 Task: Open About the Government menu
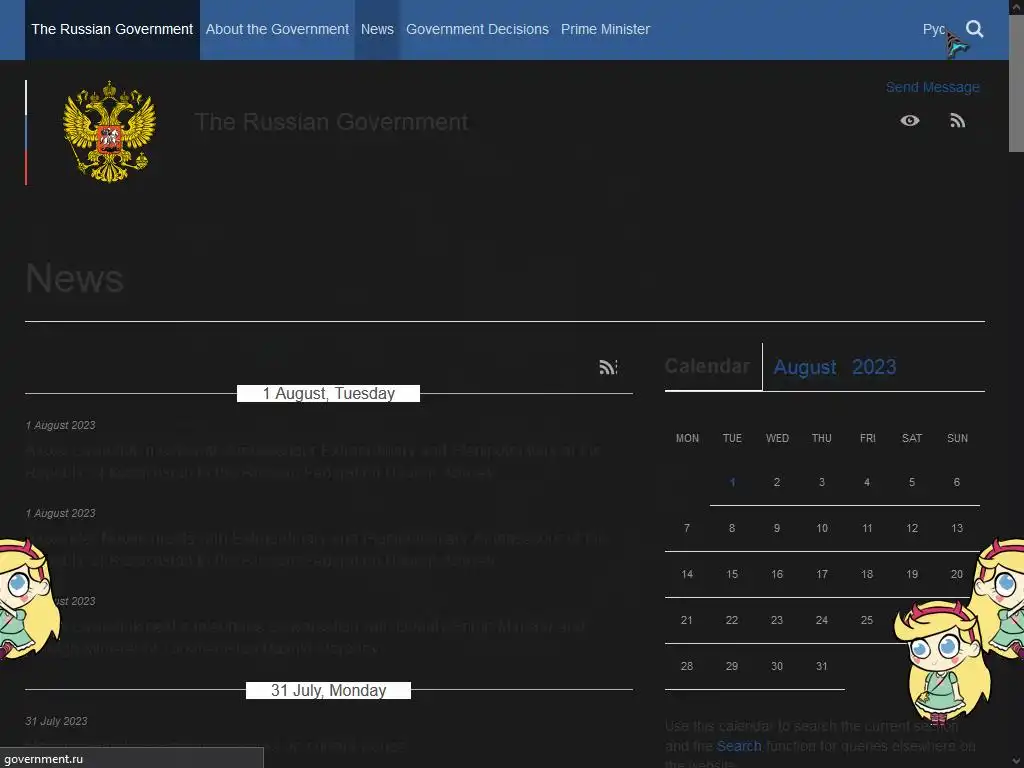pos(277,29)
